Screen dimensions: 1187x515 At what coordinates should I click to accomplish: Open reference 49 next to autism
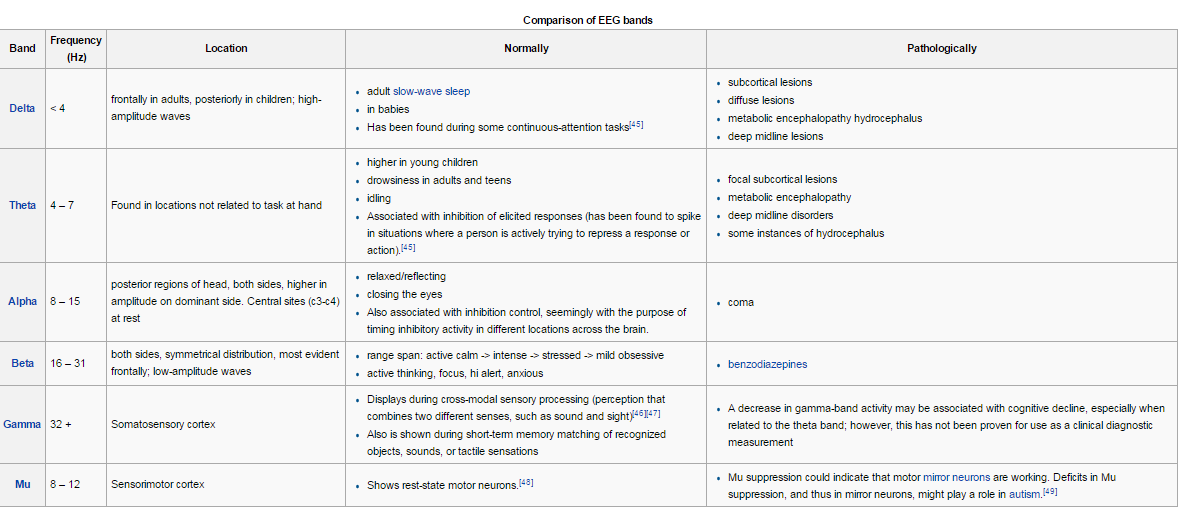[1050, 491]
